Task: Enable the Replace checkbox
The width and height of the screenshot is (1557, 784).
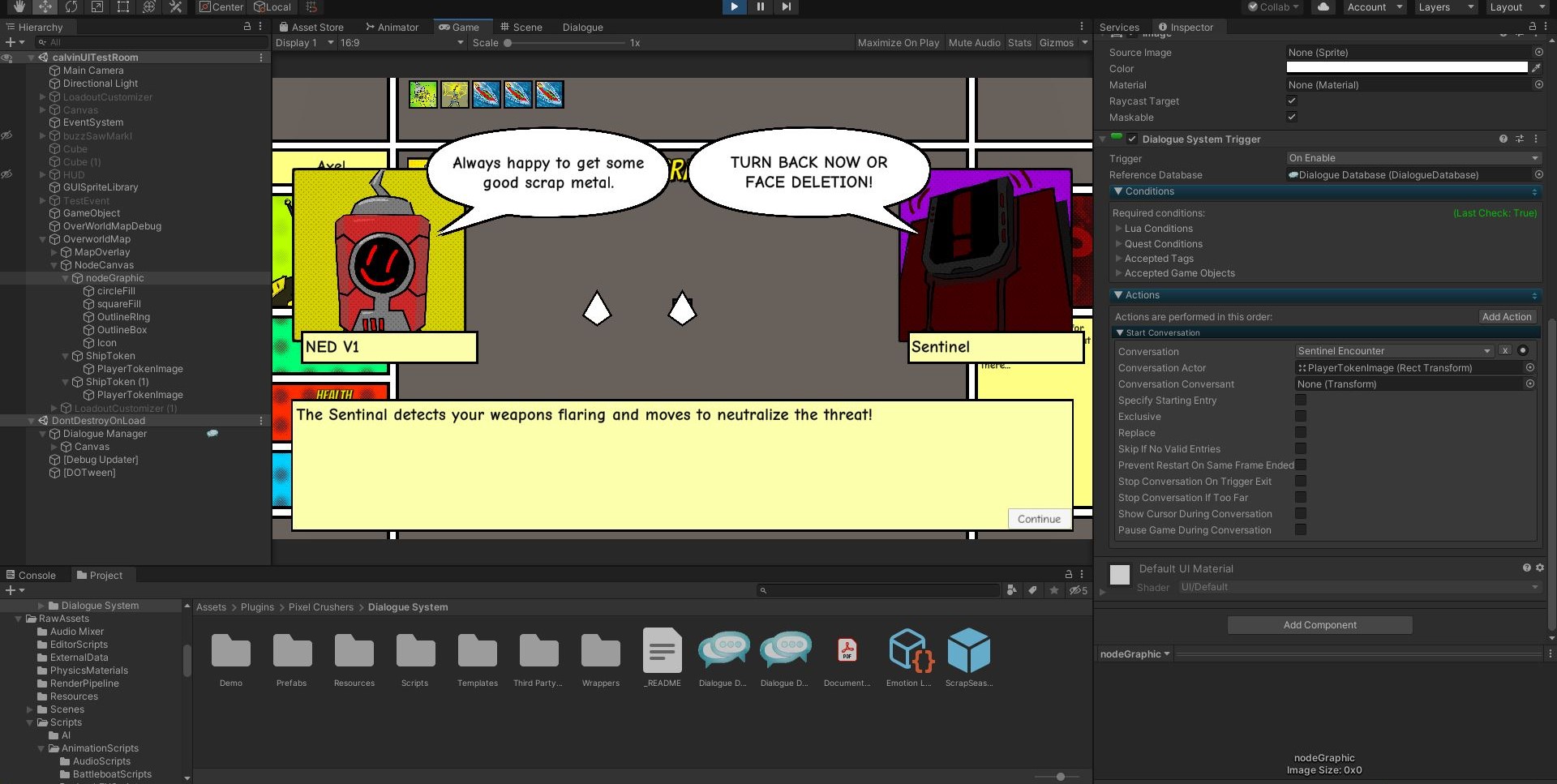Action: (1301, 432)
